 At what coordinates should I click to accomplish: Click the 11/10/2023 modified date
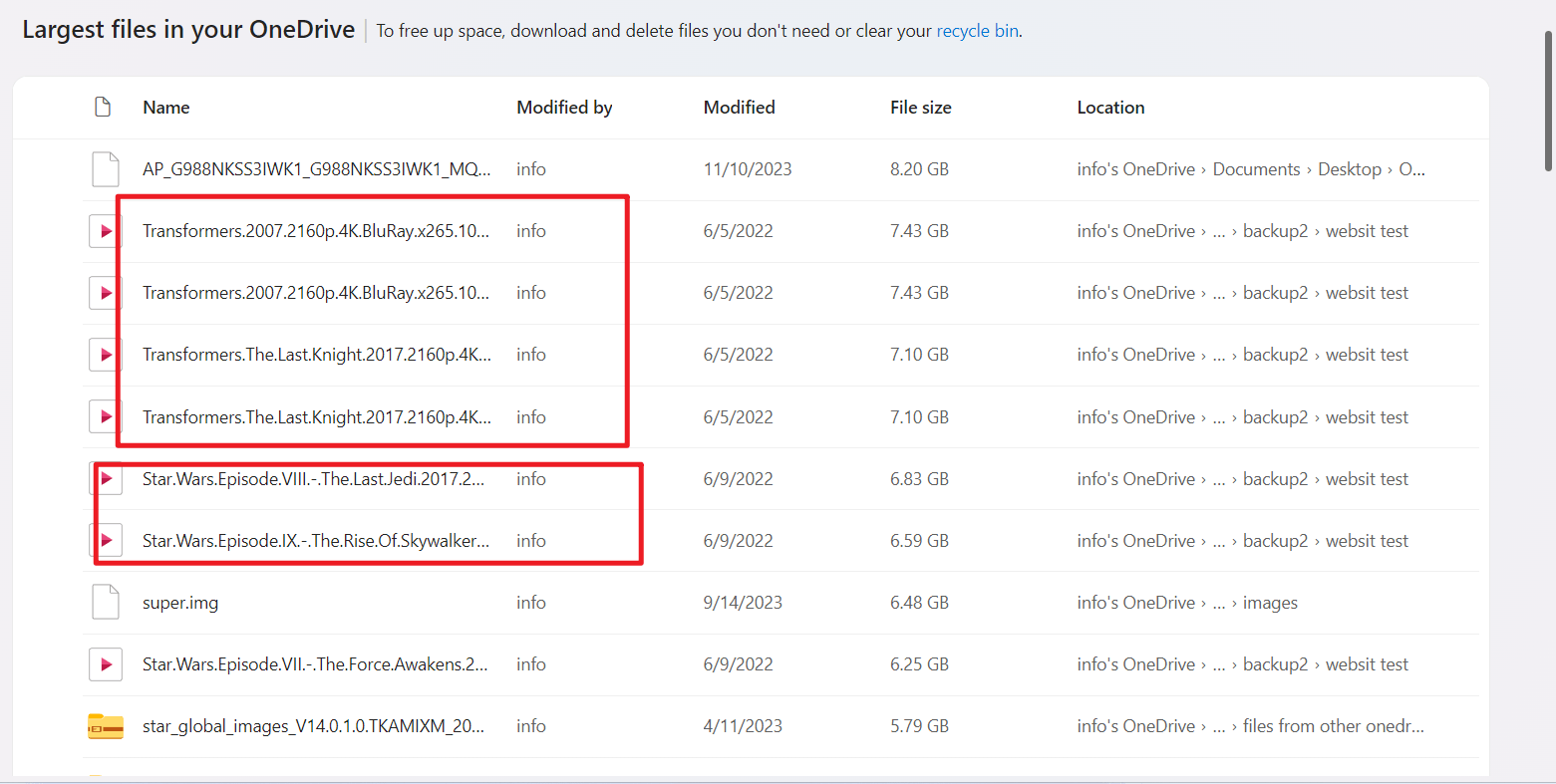[x=748, y=169]
